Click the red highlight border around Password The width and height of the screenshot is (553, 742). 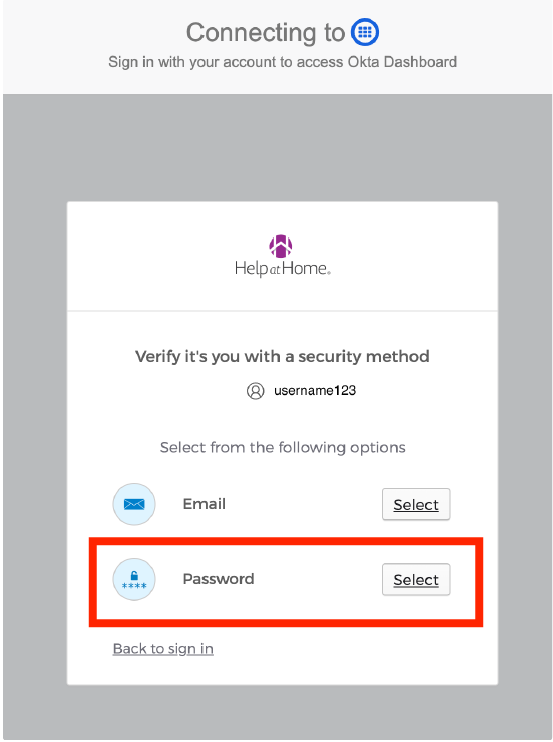pos(286,541)
